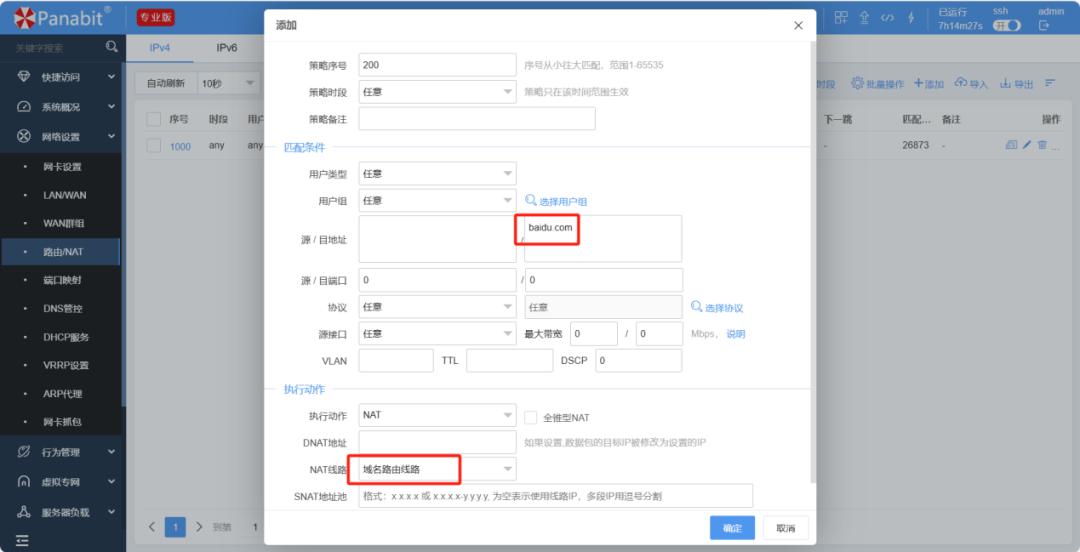This screenshot has height=552, width=1080.
Task: Enable the 全锥型NAT checkbox
Action: pyautogui.click(x=530, y=417)
